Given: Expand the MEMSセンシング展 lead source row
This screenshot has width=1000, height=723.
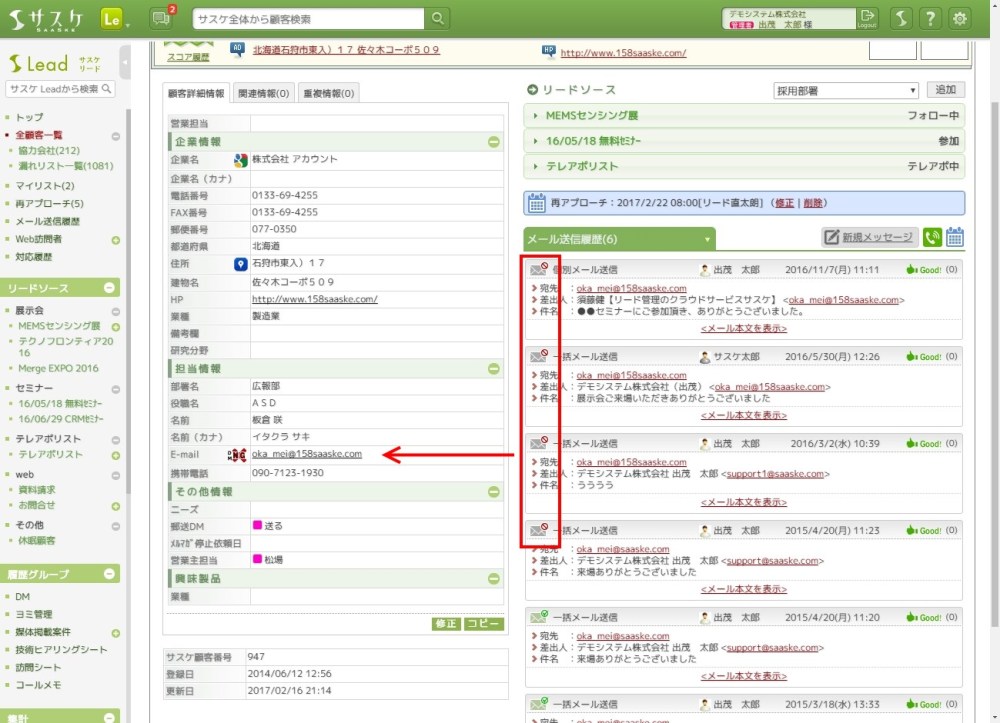Looking at the screenshot, I should coord(536,116).
